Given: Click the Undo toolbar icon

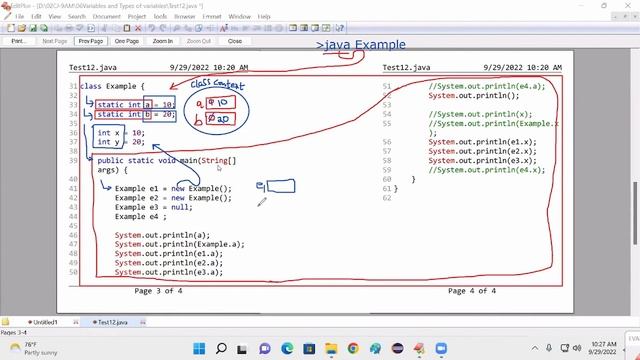Looking at the screenshot, I should [x=152, y=28].
